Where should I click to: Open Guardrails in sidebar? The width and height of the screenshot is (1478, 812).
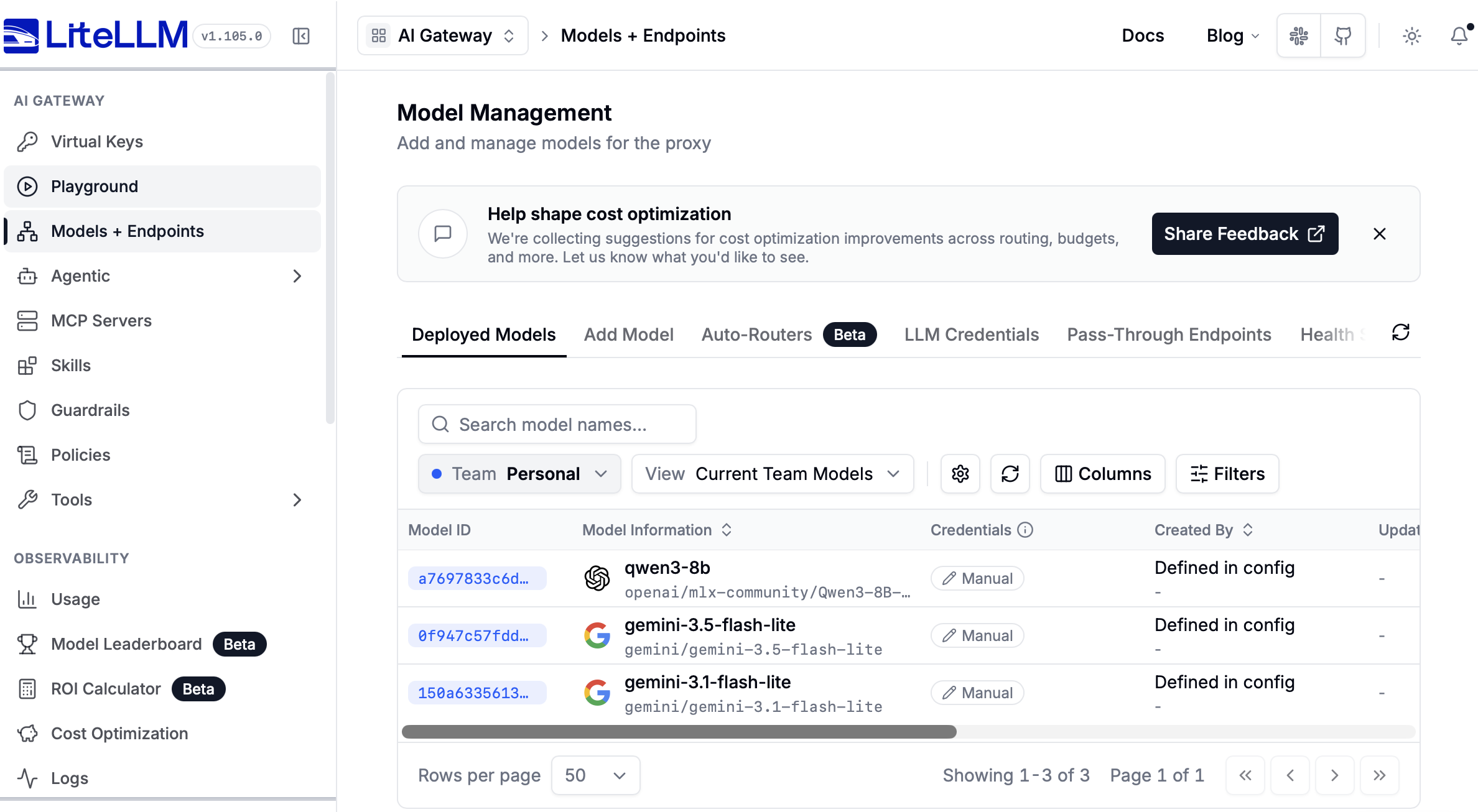point(162,410)
